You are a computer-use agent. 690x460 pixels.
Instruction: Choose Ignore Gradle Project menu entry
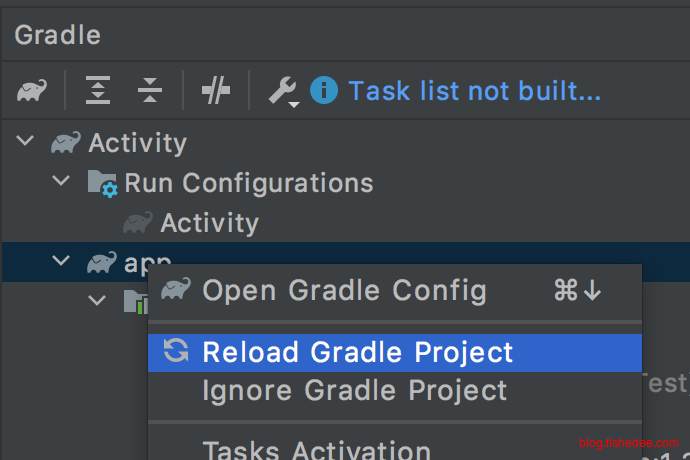[354, 390]
